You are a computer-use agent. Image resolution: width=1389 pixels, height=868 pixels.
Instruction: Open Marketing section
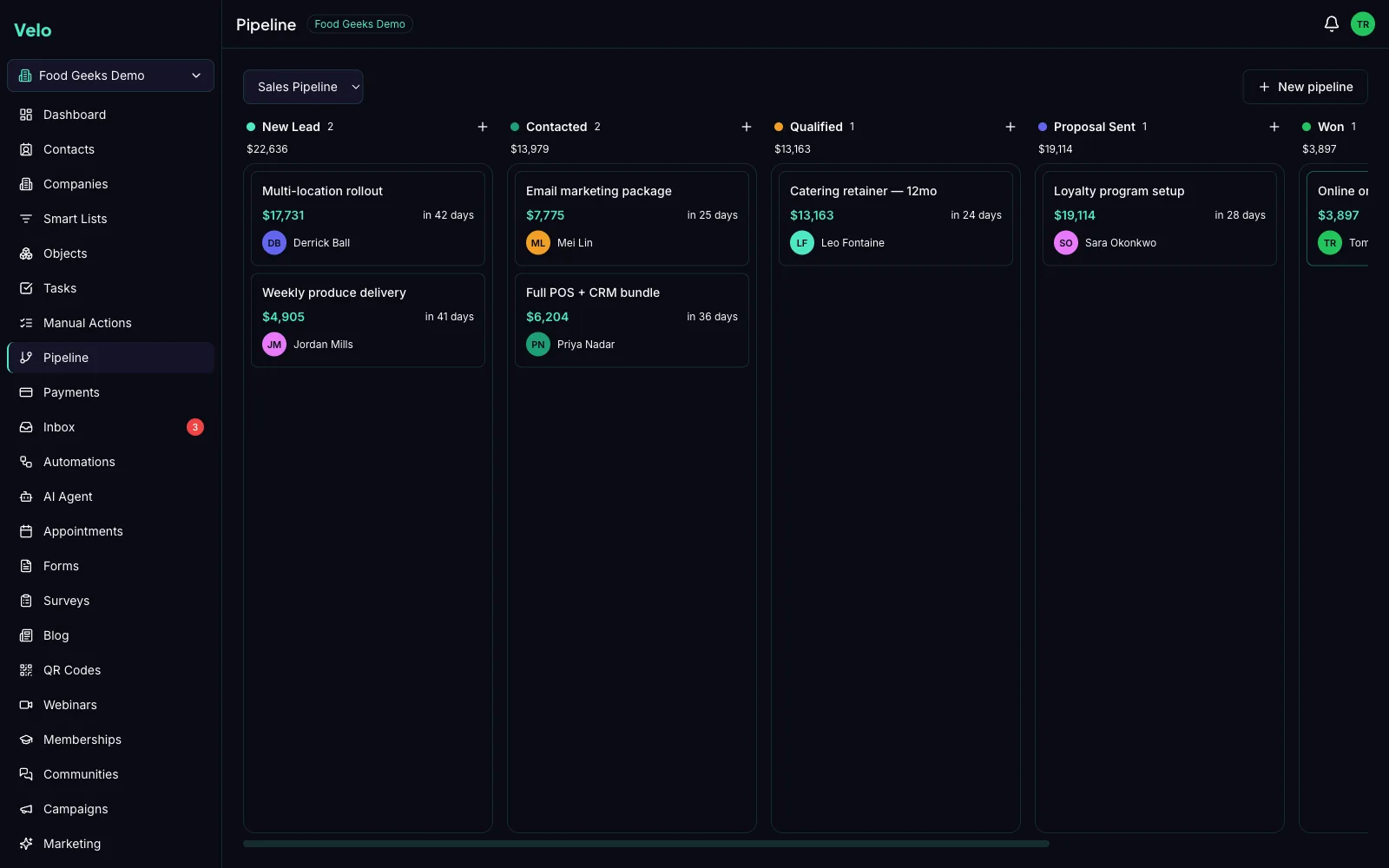[110, 844]
